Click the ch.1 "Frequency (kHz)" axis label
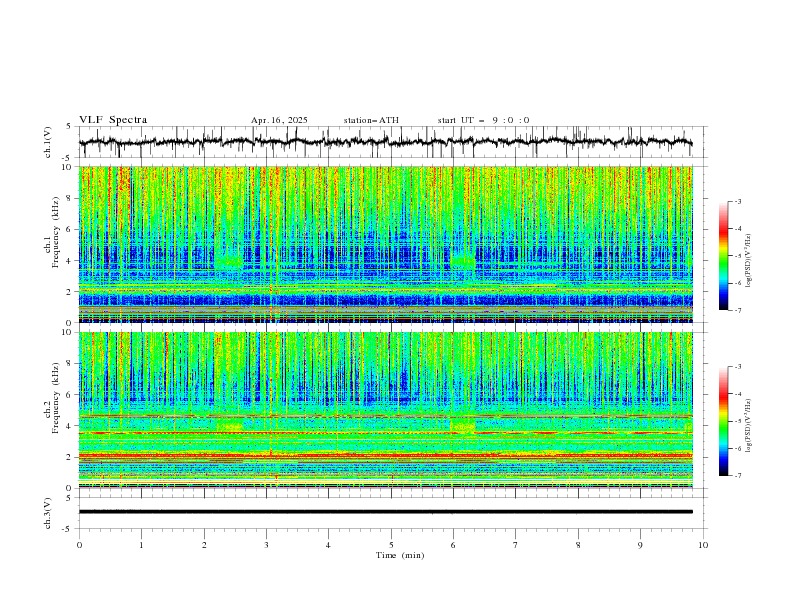The height and width of the screenshot is (612, 792). coord(55,232)
